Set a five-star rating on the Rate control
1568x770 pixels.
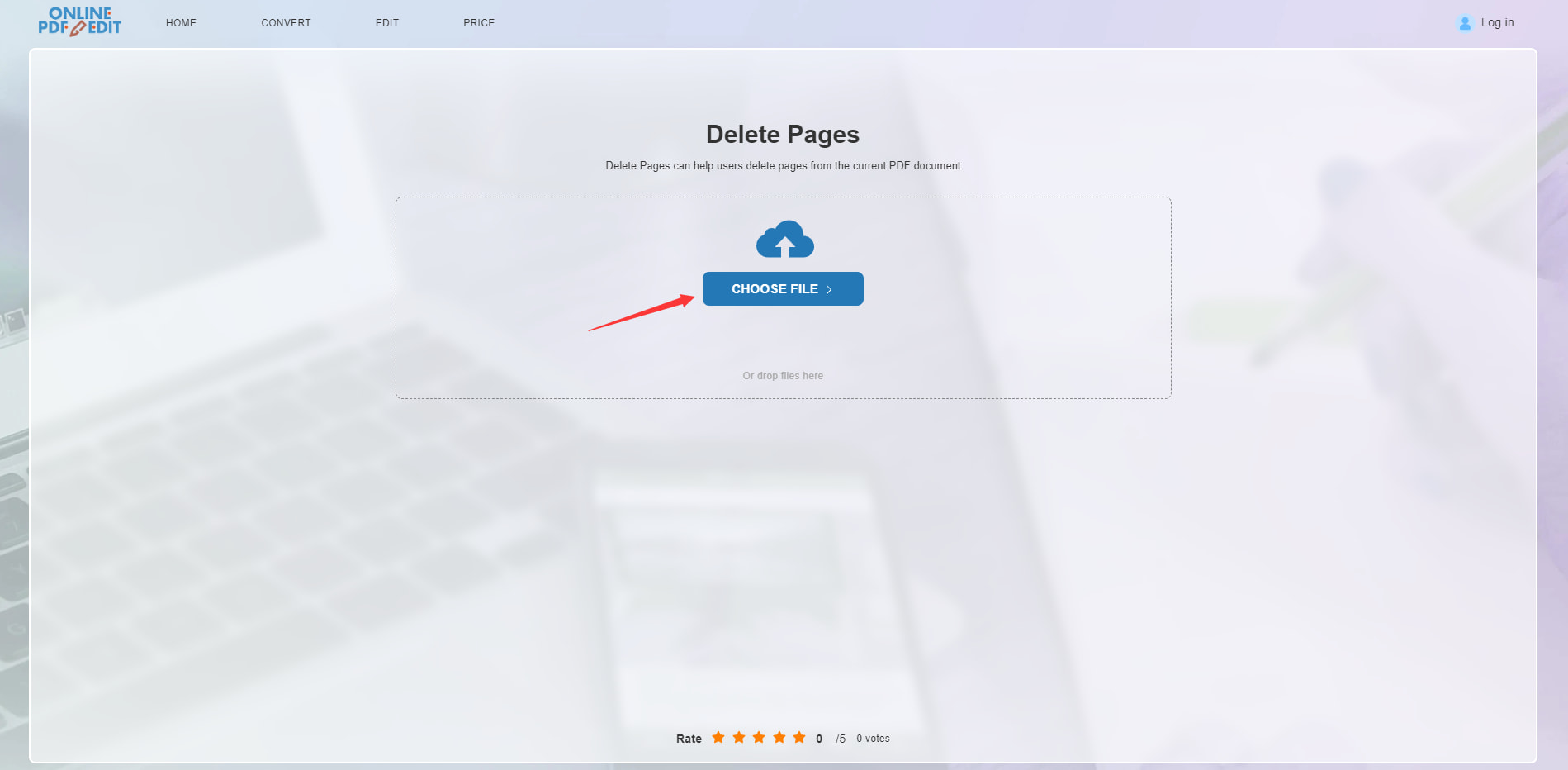click(x=798, y=737)
